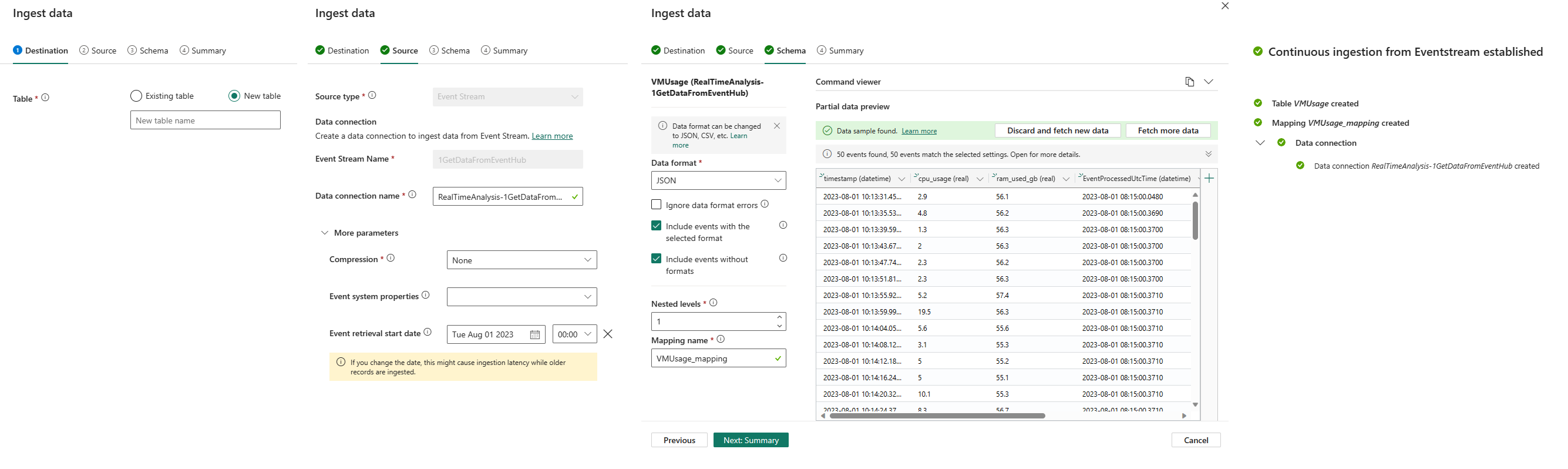Click info icon next to Compression label
The height and width of the screenshot is (469, 1568).
point(391,258)
